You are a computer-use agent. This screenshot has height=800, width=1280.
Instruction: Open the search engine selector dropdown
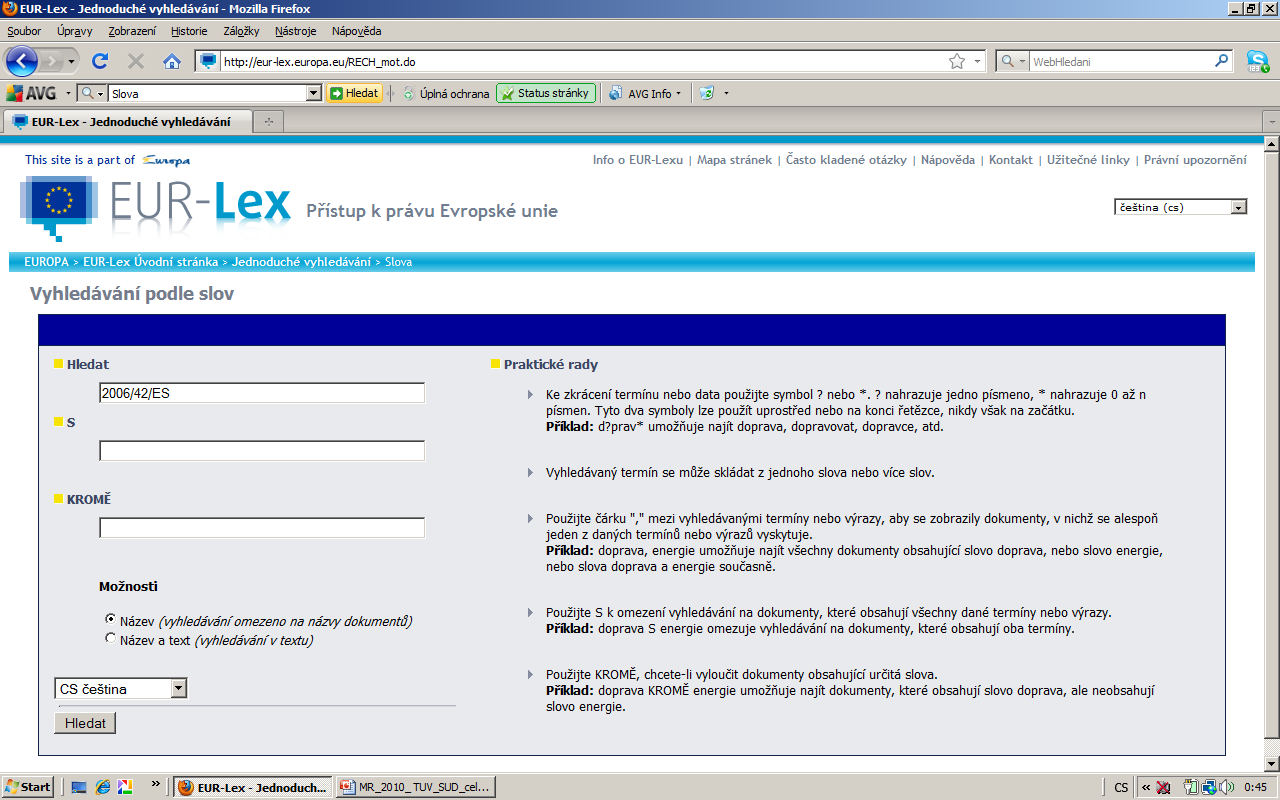click(x=1013, y=61)
